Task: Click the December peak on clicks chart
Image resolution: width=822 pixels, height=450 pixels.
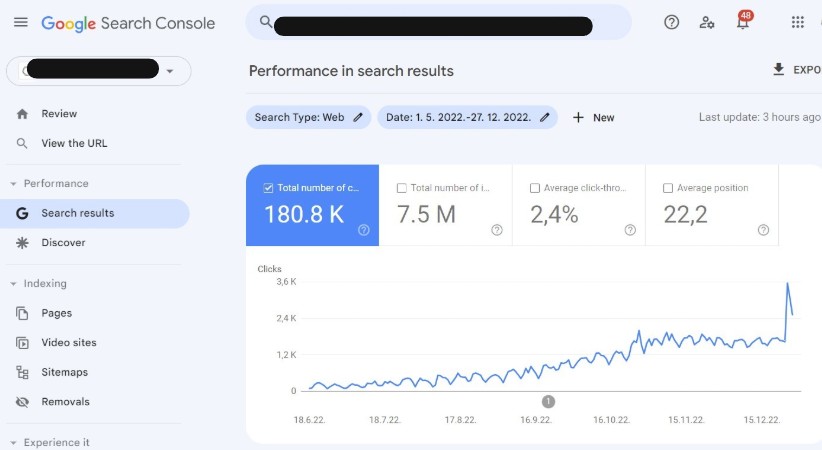Action: pos(787,284)
